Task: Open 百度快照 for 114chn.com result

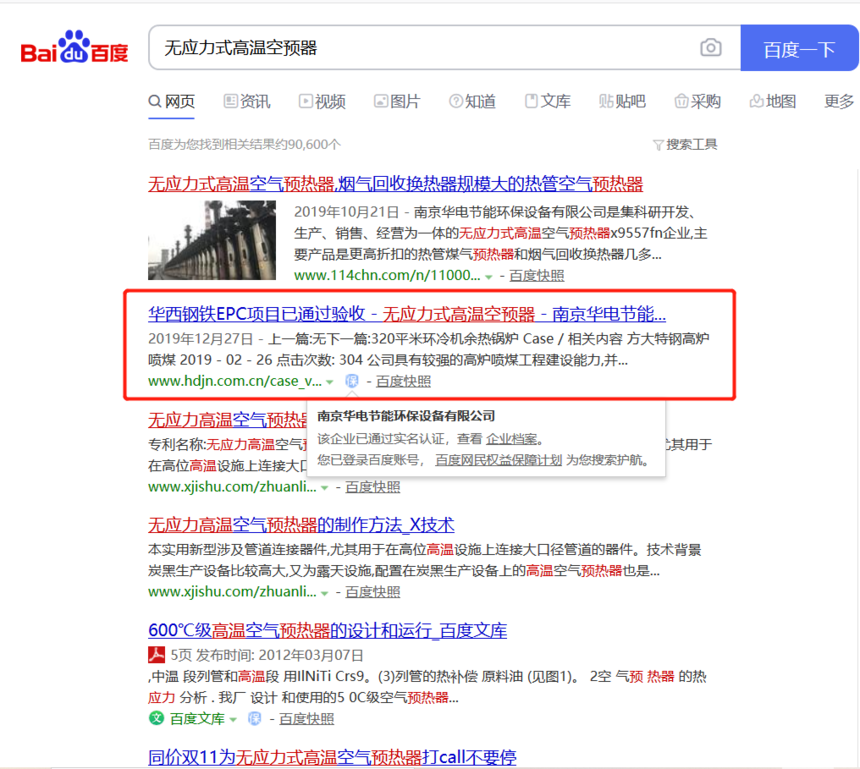Action: tap(536, 276)
